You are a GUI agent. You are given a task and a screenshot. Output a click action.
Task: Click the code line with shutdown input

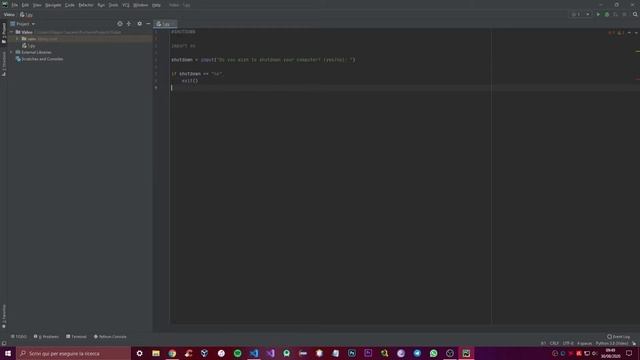pyautogui.click(x=263, y=60)
